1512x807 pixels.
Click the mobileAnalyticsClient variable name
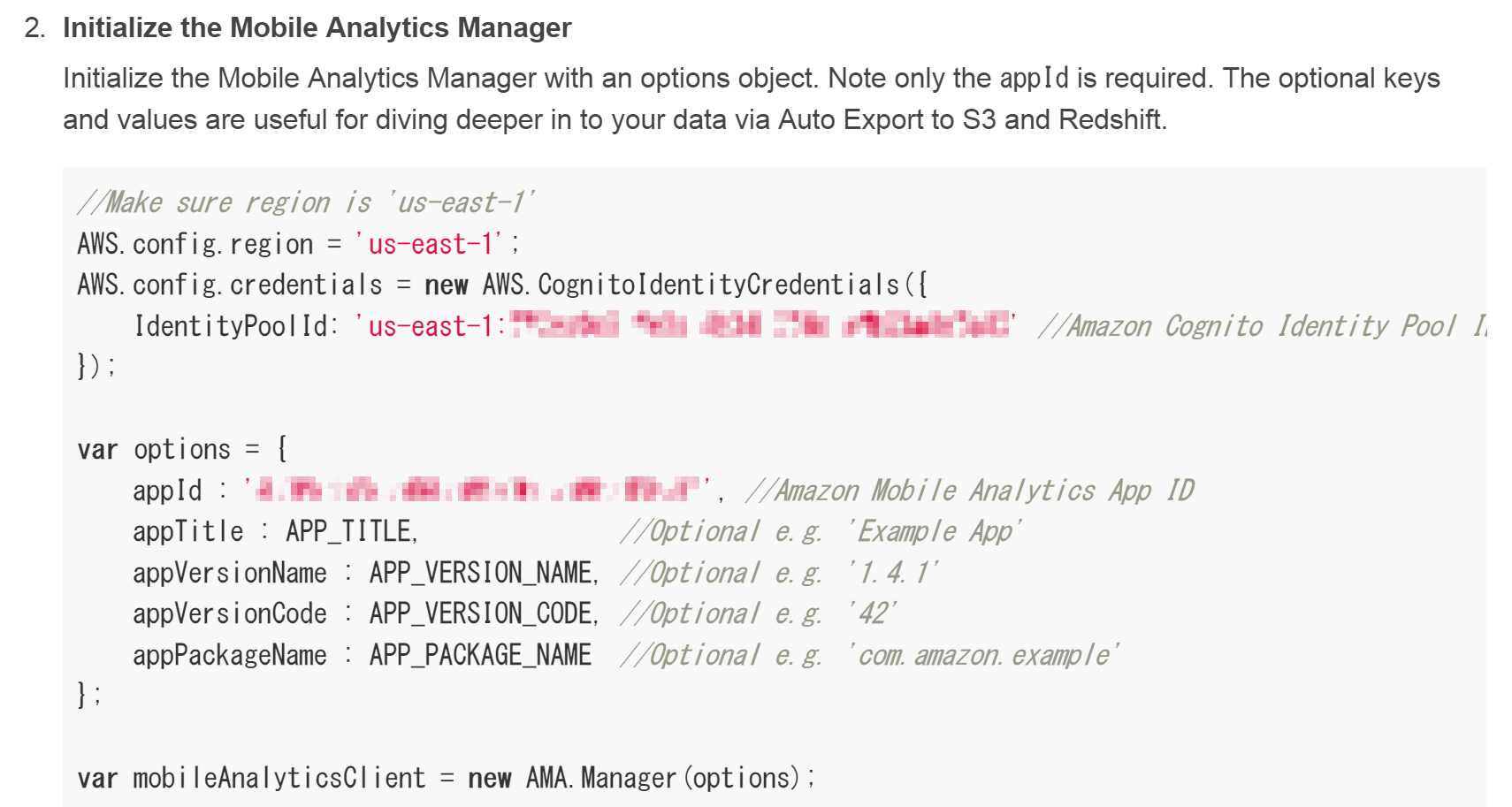coord(279,778)
